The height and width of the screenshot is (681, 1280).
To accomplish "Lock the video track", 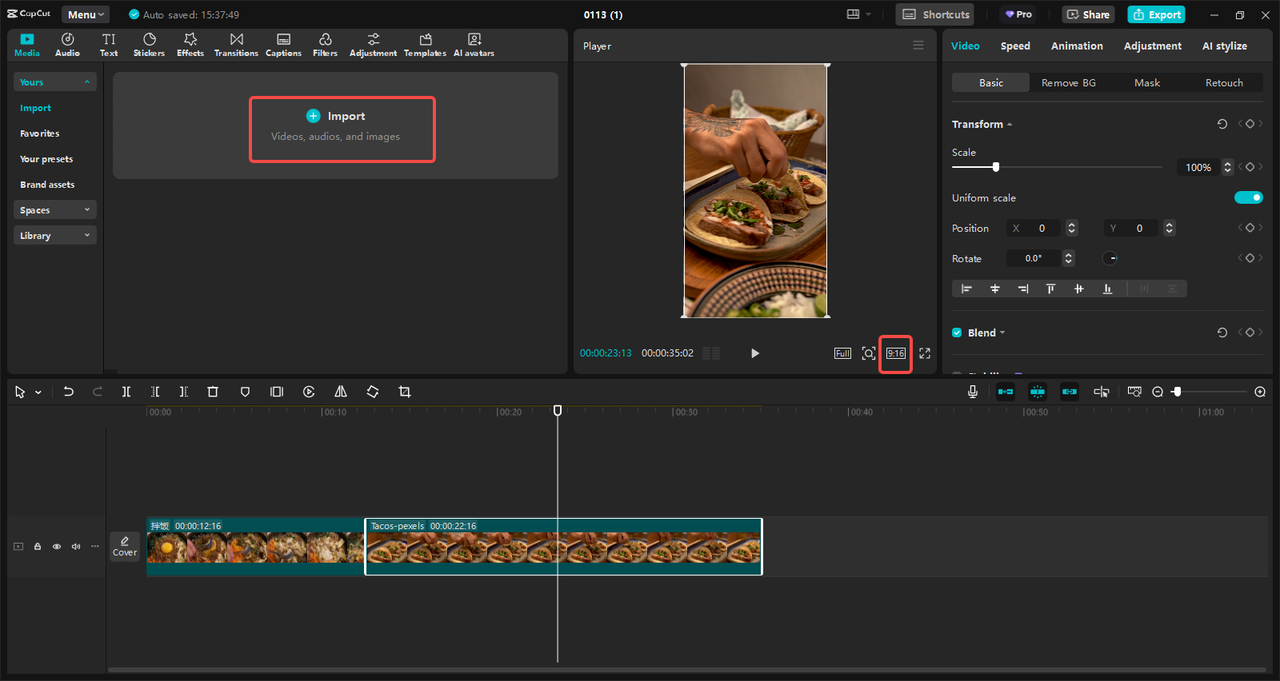I will pyautogui.click(x=38, y=547).
